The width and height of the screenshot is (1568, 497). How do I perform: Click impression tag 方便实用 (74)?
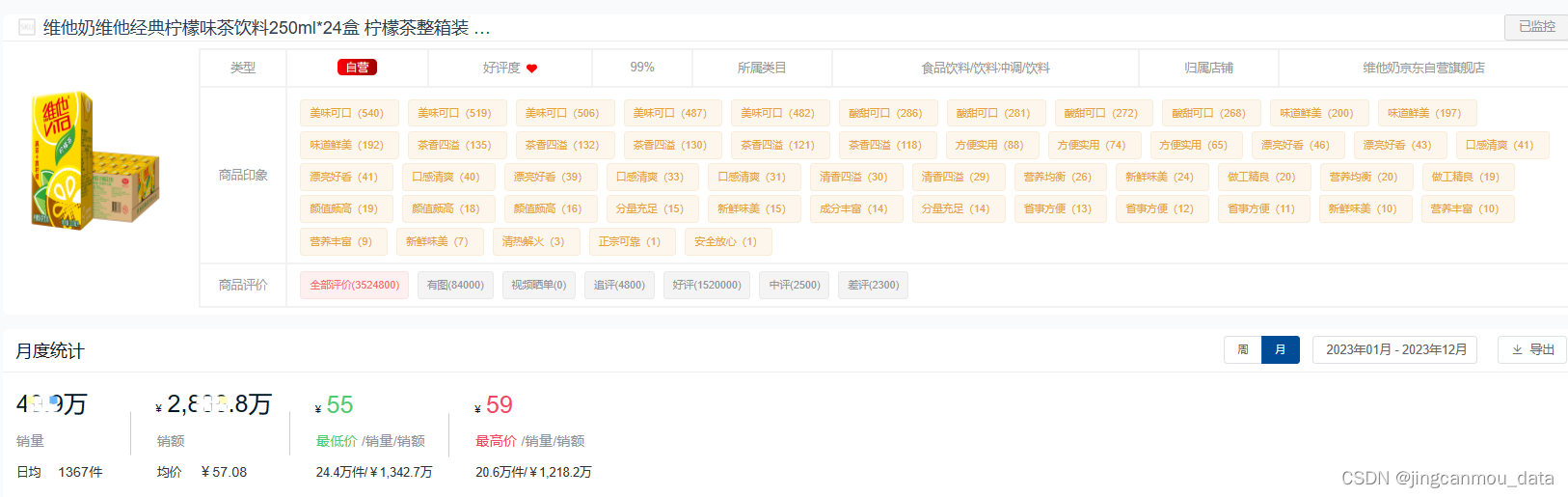point(1095,145)
